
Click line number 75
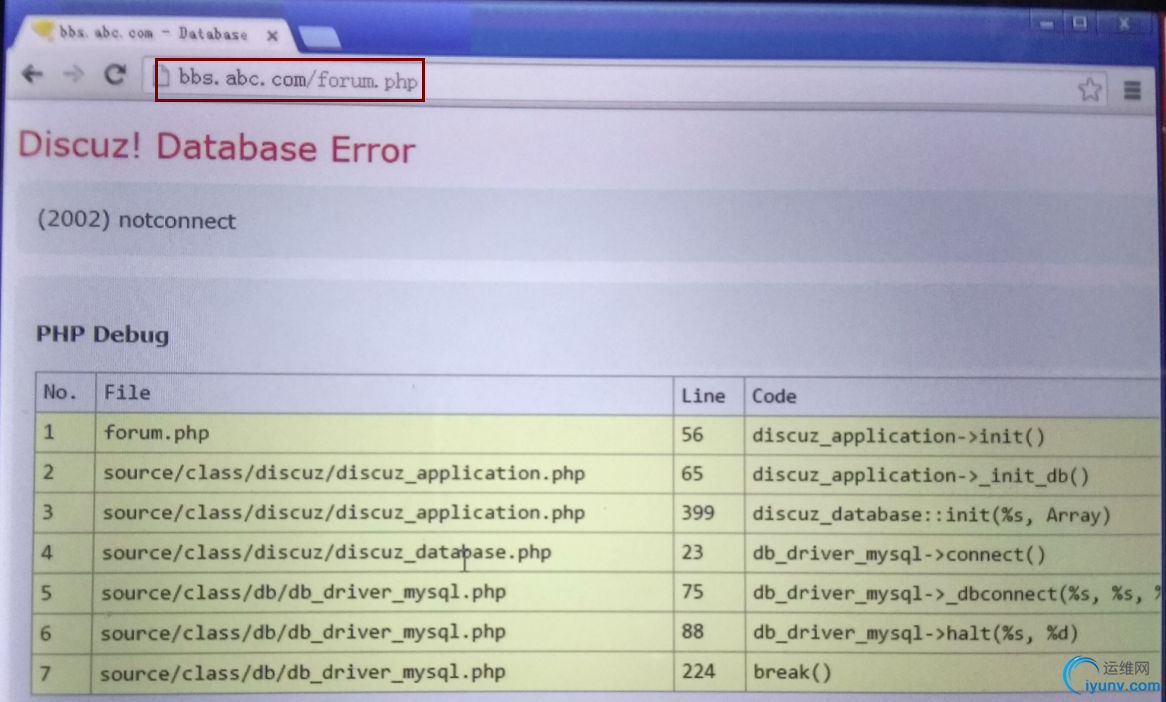(692, 592)
